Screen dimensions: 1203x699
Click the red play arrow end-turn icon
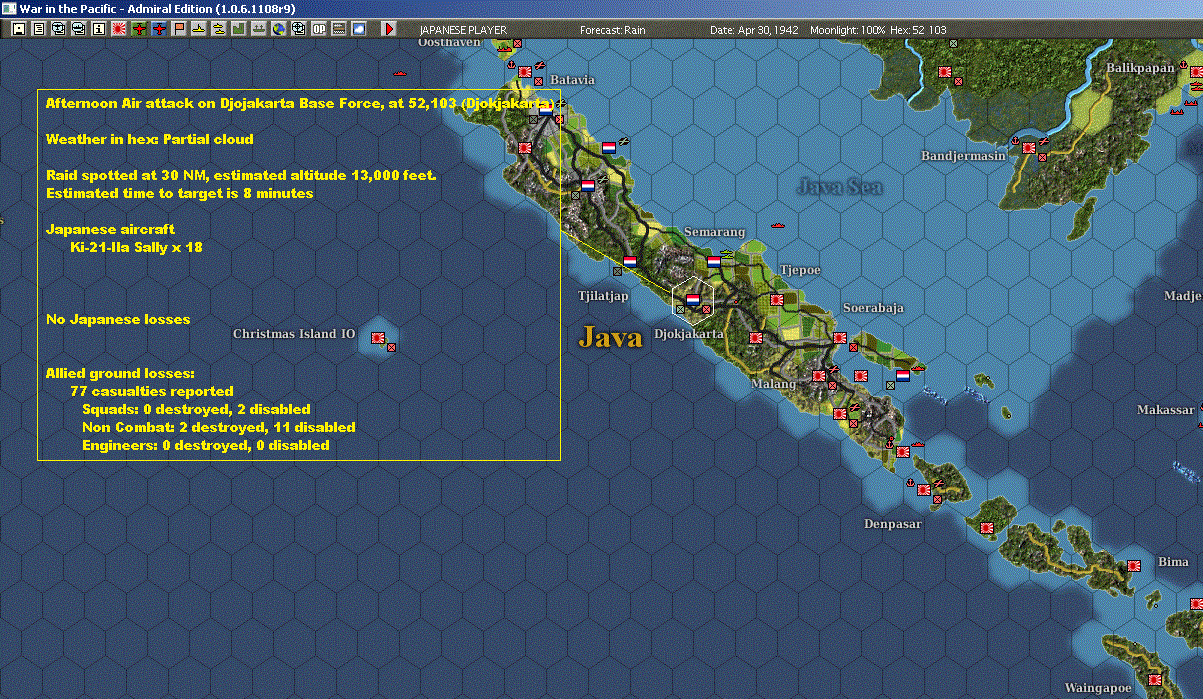pos(390,29)
